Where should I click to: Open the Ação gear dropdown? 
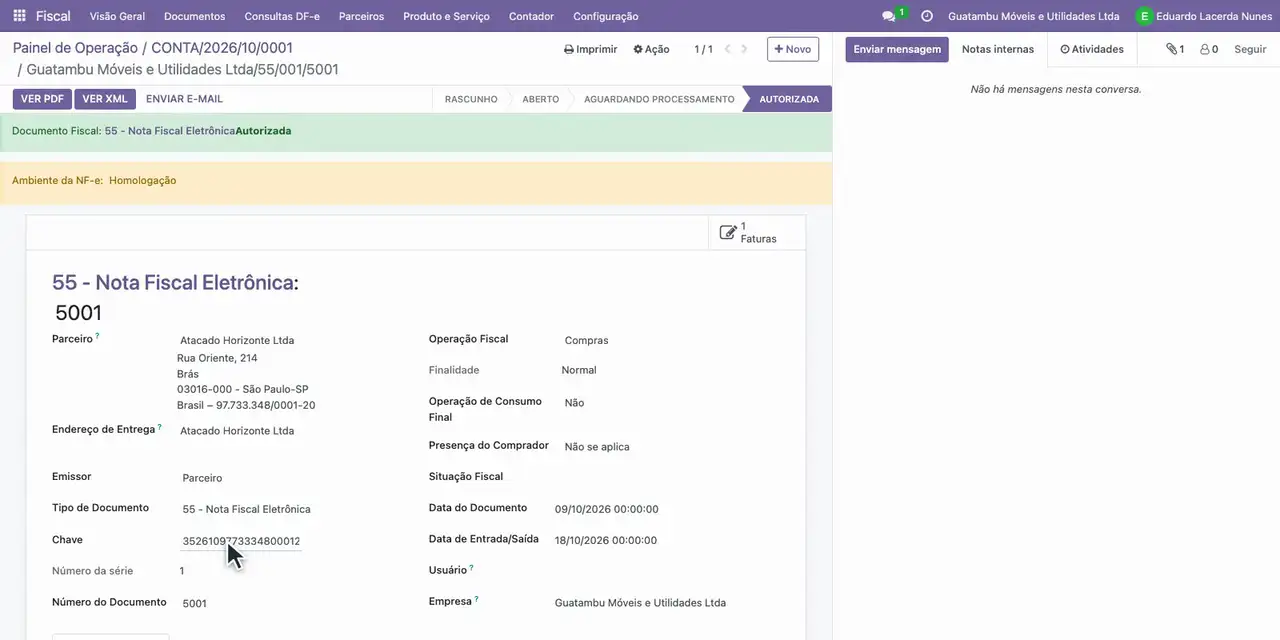[x=651, y=49]
